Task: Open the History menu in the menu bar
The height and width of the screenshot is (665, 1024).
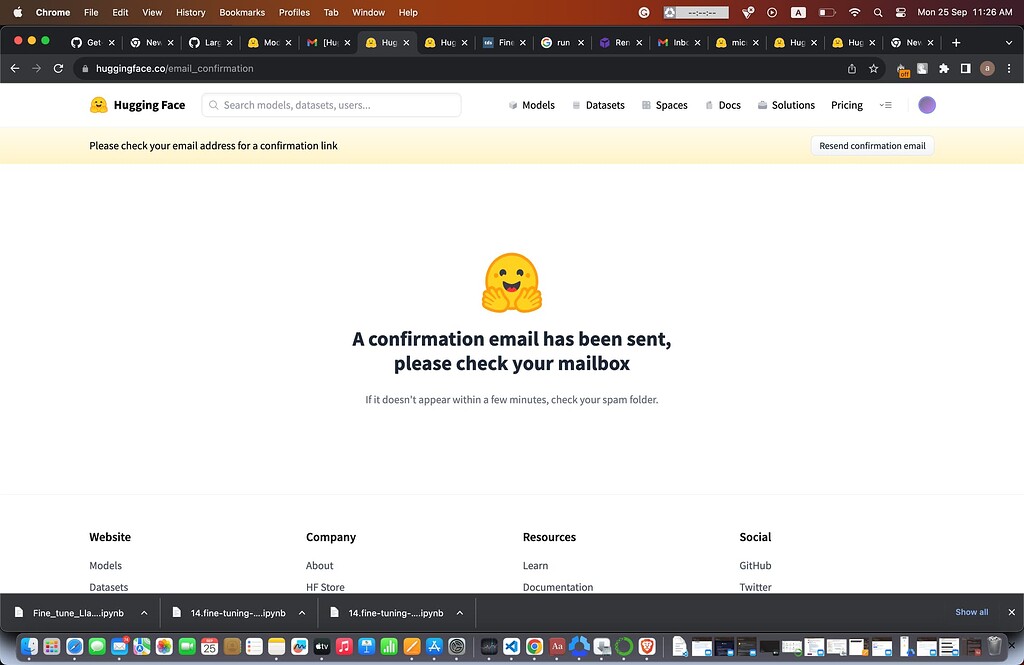Action: (190, 12)
